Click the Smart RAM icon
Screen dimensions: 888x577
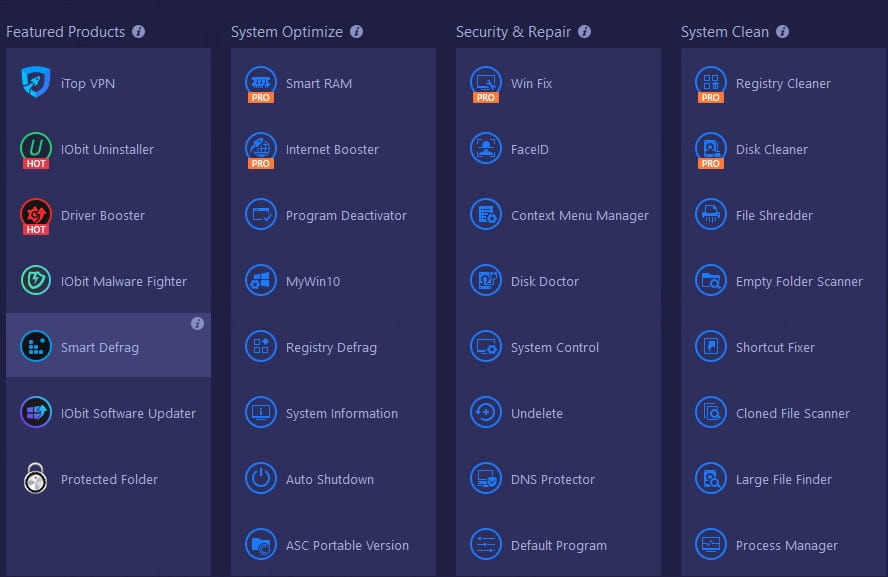(x=261, y=83)
